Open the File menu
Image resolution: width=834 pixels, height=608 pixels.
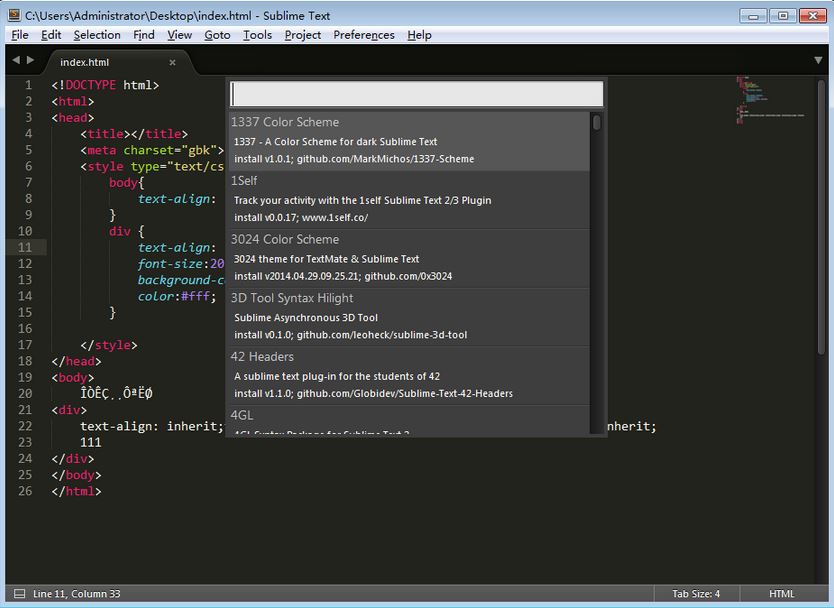tap(20, 35)
